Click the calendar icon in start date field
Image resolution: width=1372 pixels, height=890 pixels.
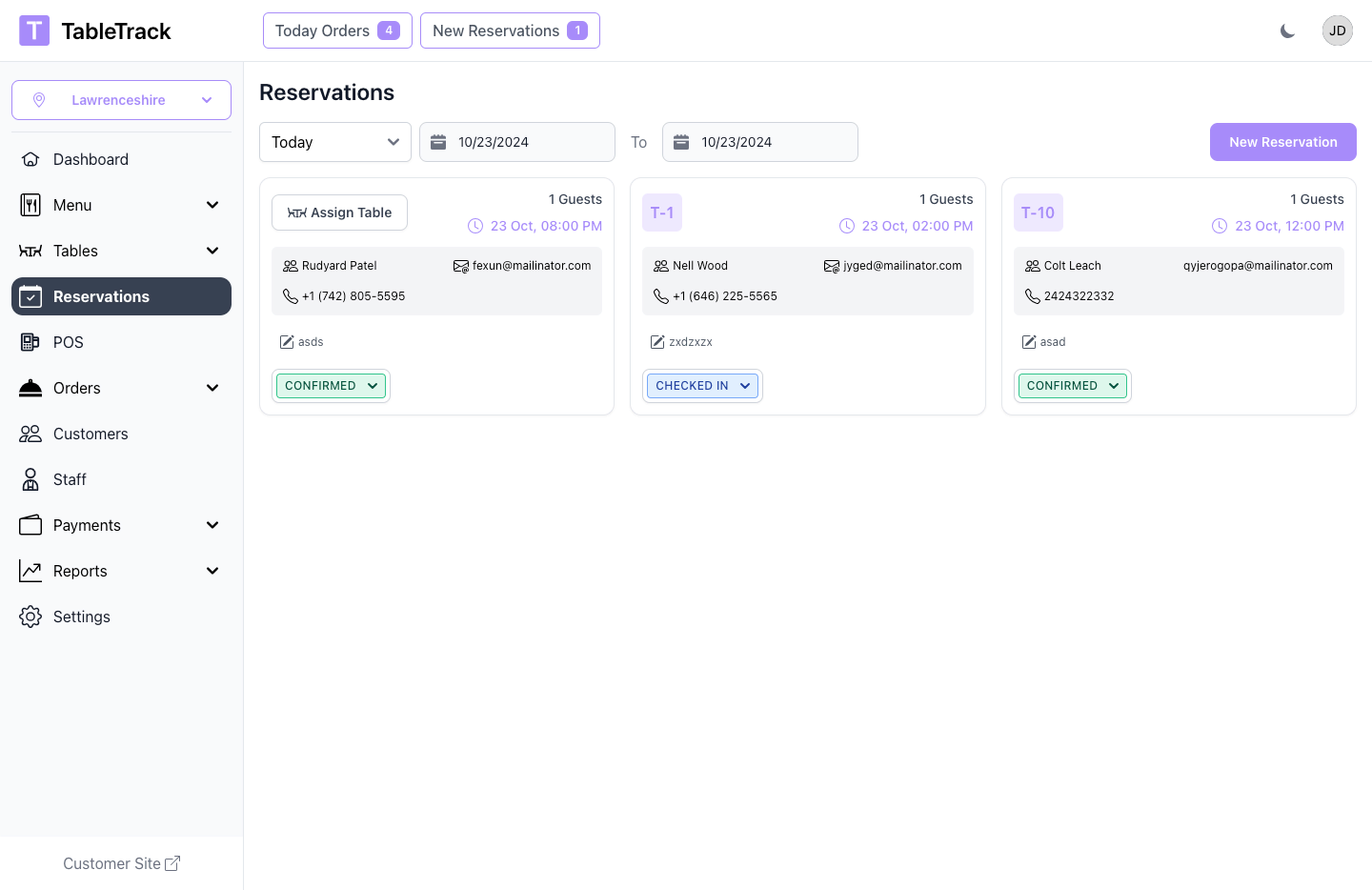coord(438,142)
